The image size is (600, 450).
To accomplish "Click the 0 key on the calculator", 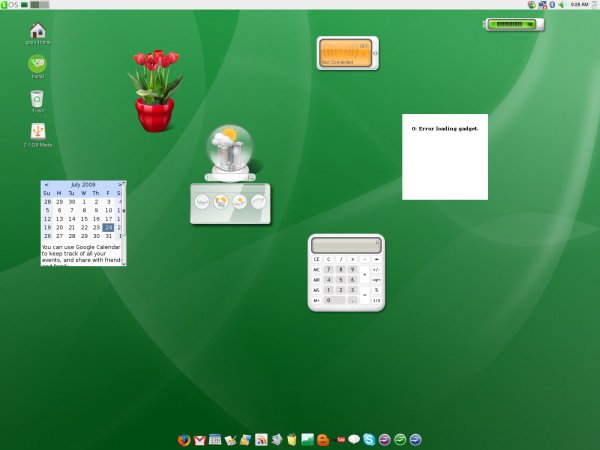I will (x=334, y=300).
